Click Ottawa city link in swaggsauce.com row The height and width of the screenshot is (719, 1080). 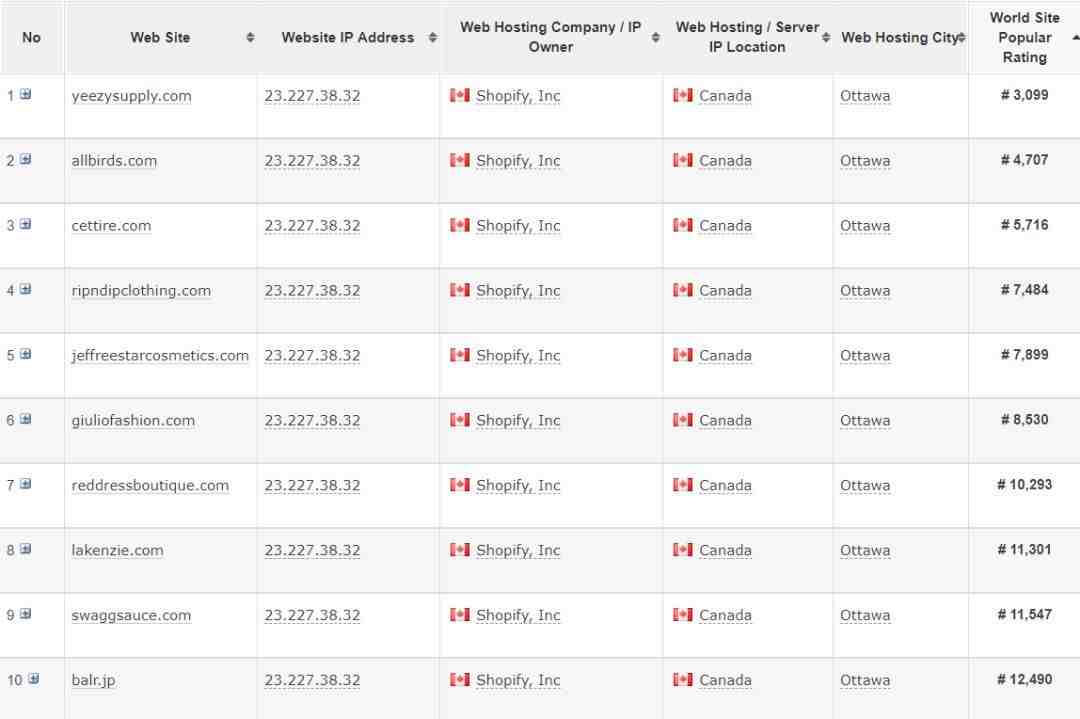click(865, 615)
